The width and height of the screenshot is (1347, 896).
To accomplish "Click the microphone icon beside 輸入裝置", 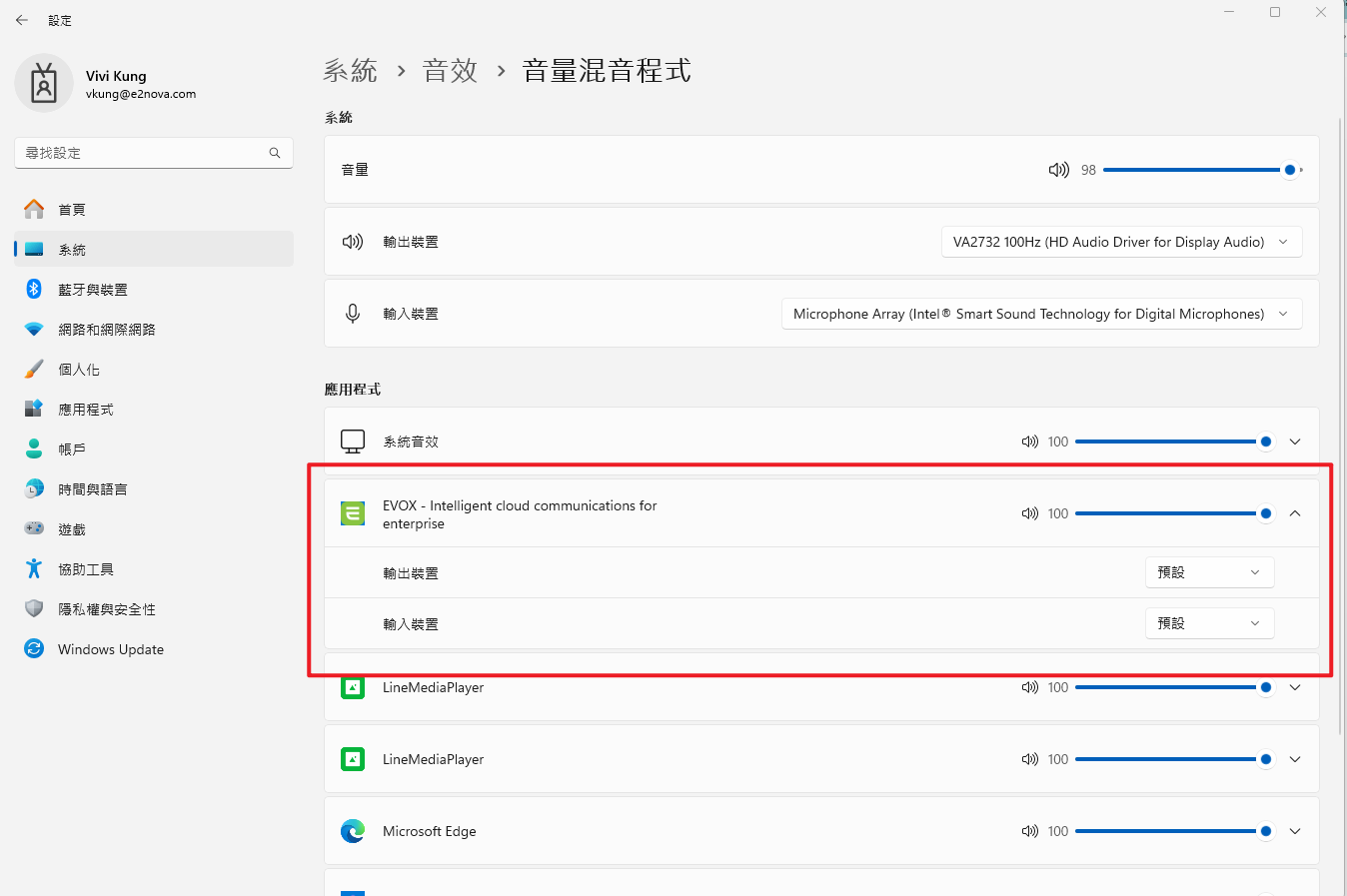I will coord(353,314).
